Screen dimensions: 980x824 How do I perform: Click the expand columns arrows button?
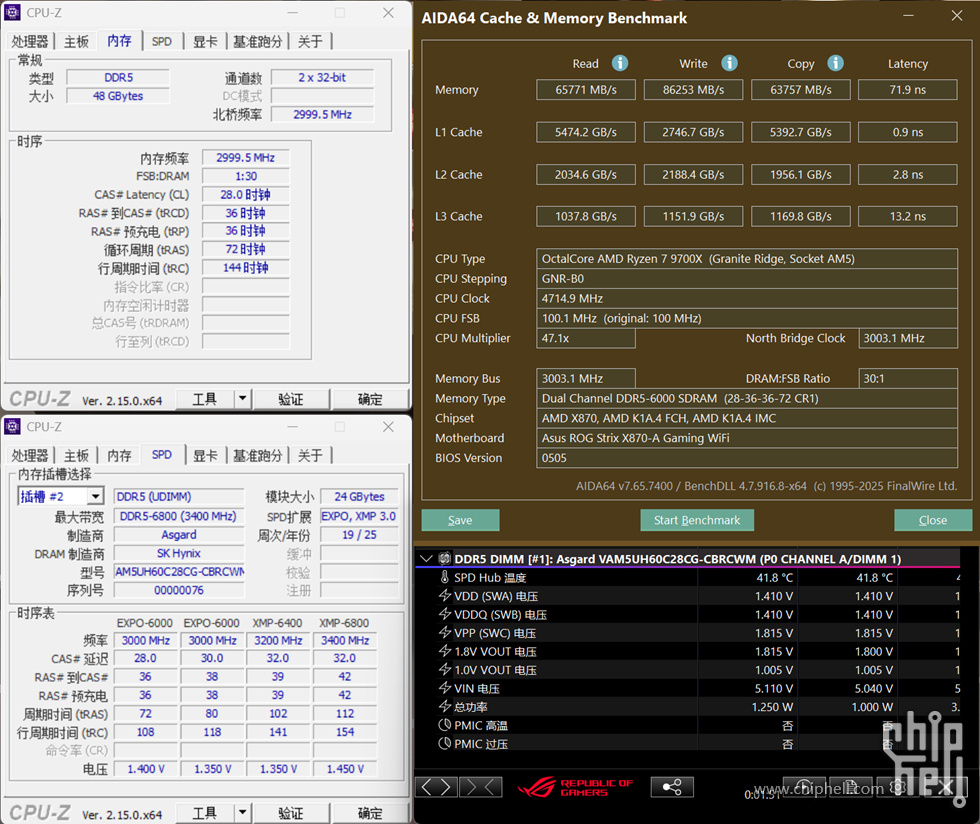click(x=436, y=786)
